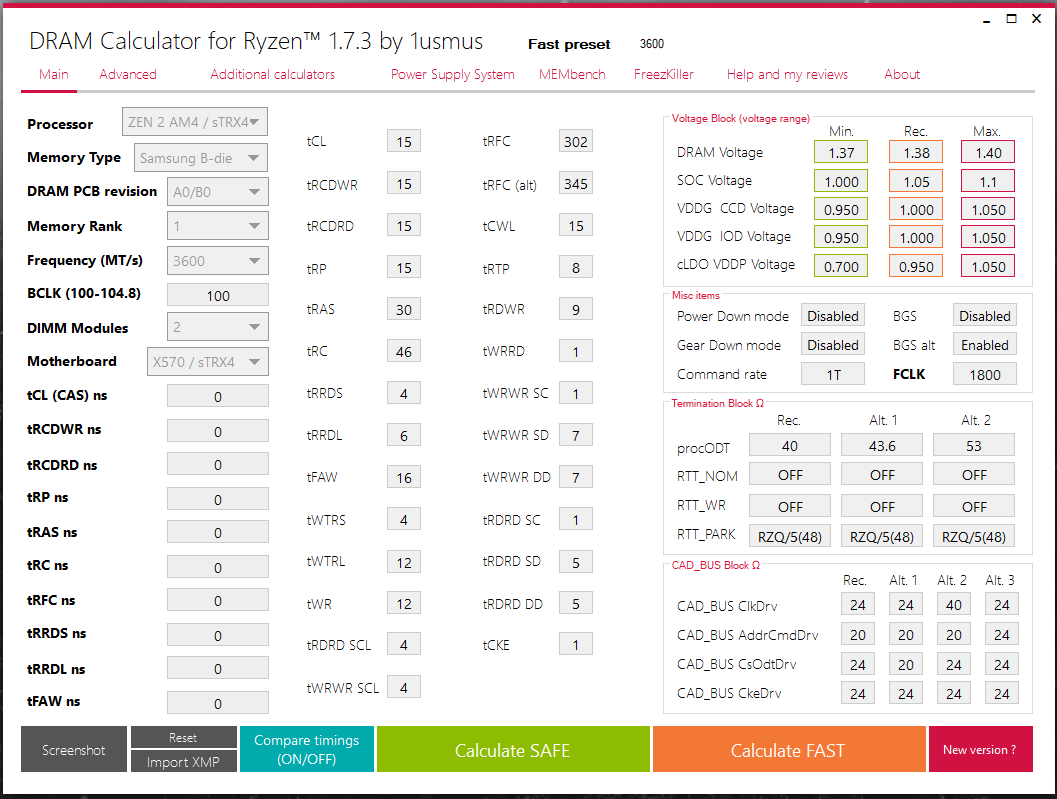Select CAD_BUS CsOdtDrv Alt. 1 value 20

pyautogui.click(x=905, y=664)
